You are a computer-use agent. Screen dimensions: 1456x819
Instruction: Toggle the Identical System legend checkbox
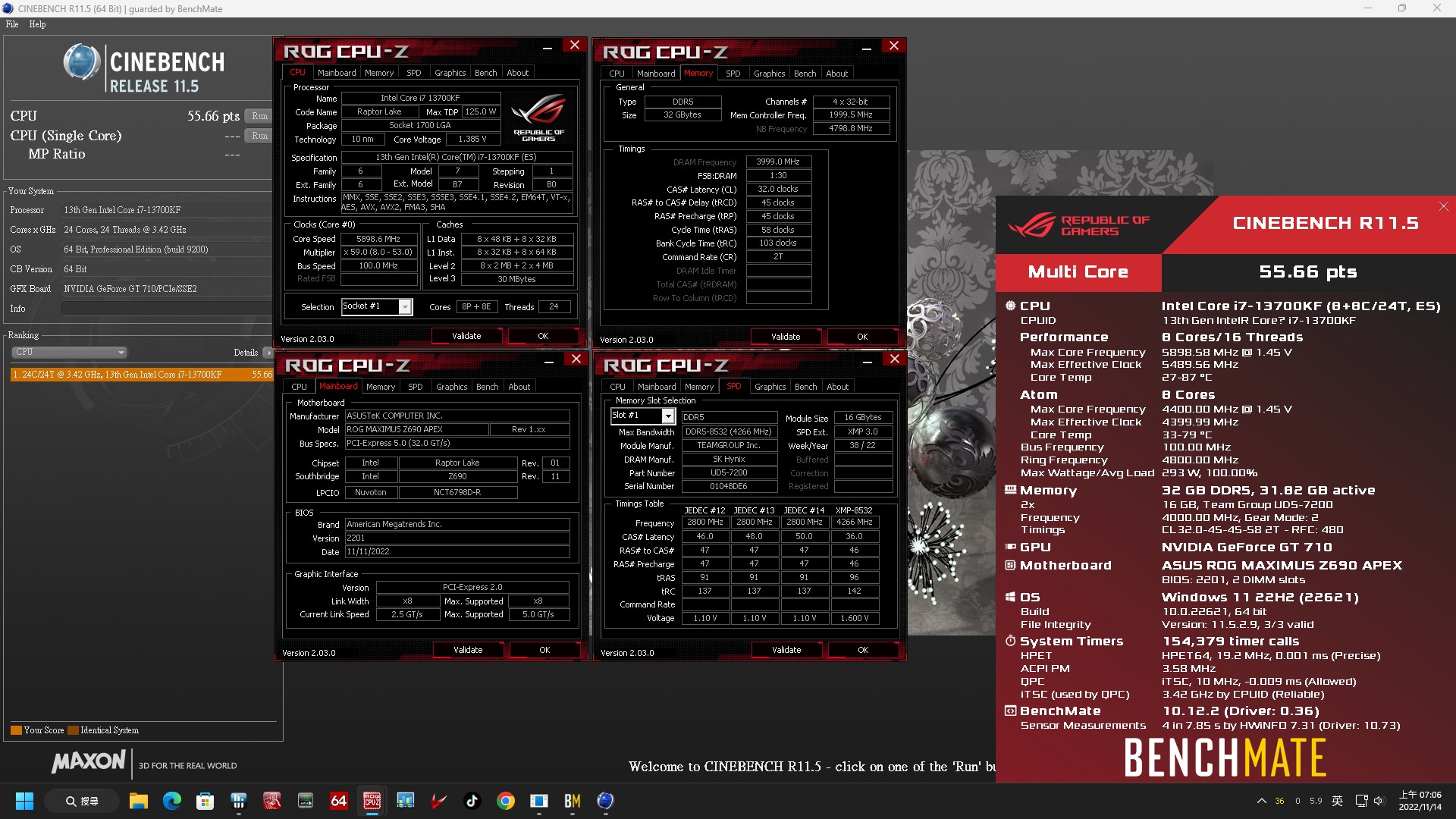(x=73, y=730)
